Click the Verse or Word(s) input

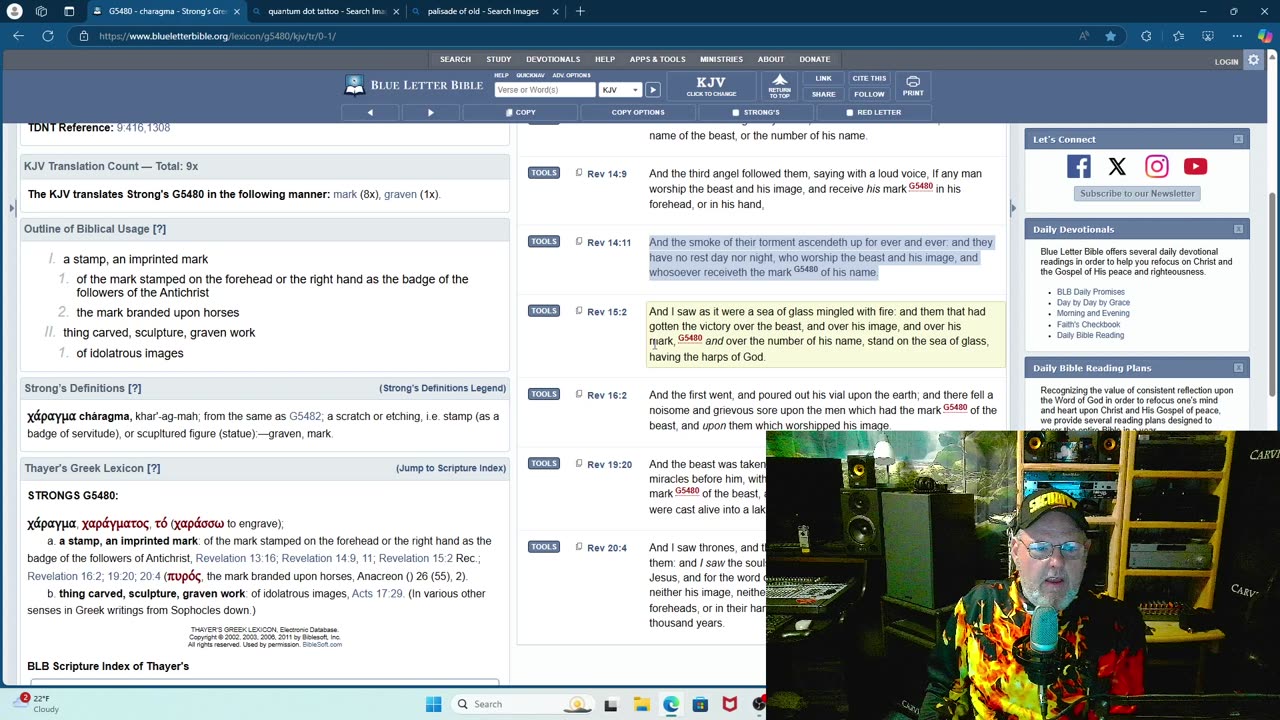click(x=545, y=90)
